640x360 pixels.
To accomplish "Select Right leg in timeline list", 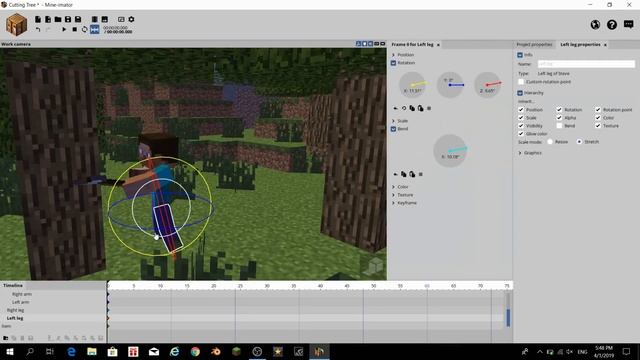I will [x=16, y=310].
